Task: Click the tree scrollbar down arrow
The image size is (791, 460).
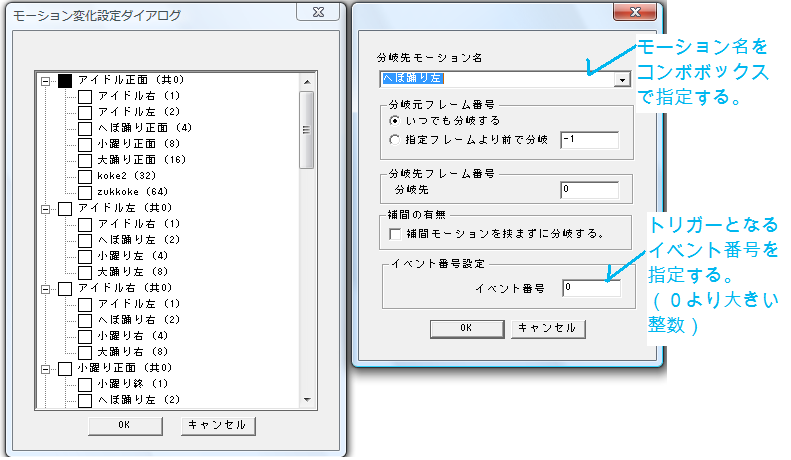Action: (x=307, y=400)
